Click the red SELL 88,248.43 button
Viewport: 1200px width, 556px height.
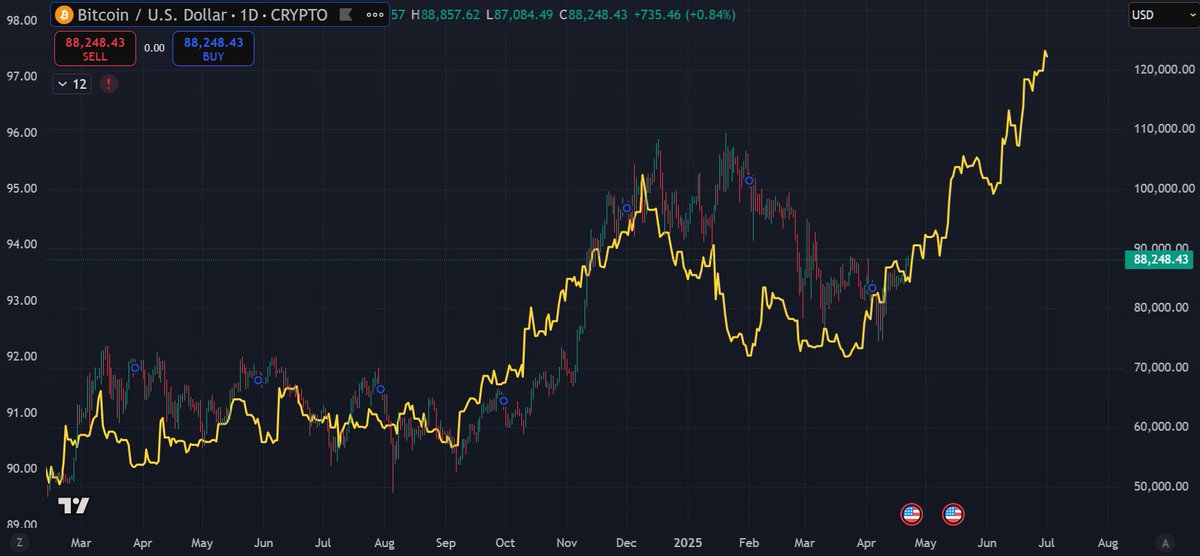[x=96, y=48]
